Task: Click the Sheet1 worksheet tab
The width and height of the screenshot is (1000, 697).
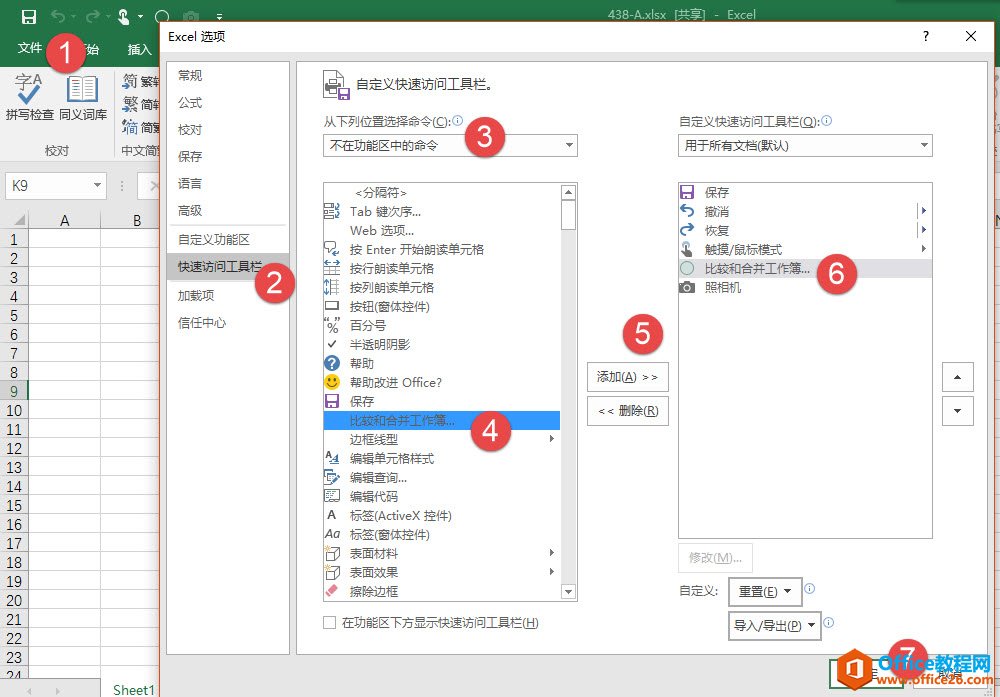Action: pyautogui.click(x=133, y=689)
